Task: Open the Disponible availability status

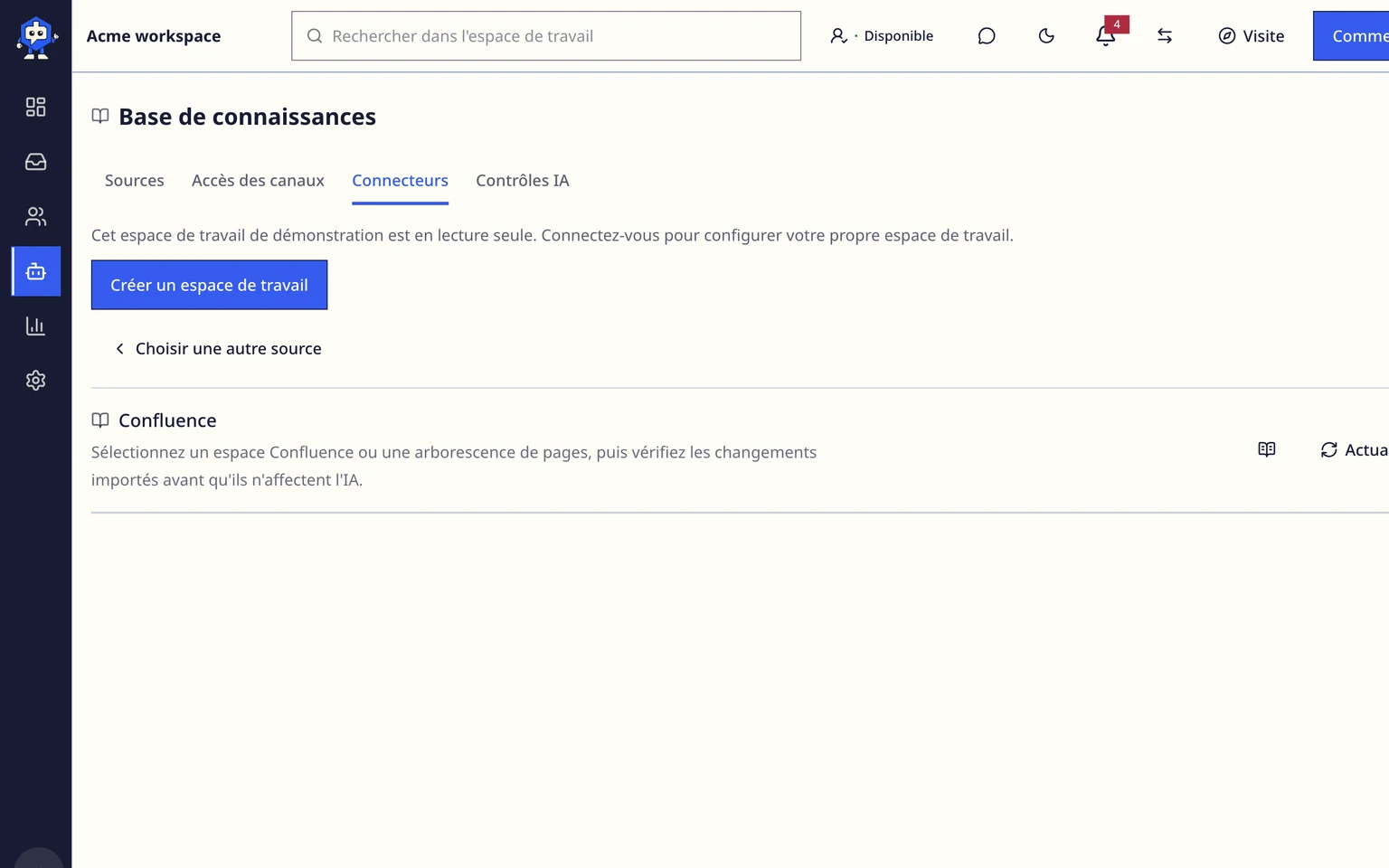Action: coord(882,36)
